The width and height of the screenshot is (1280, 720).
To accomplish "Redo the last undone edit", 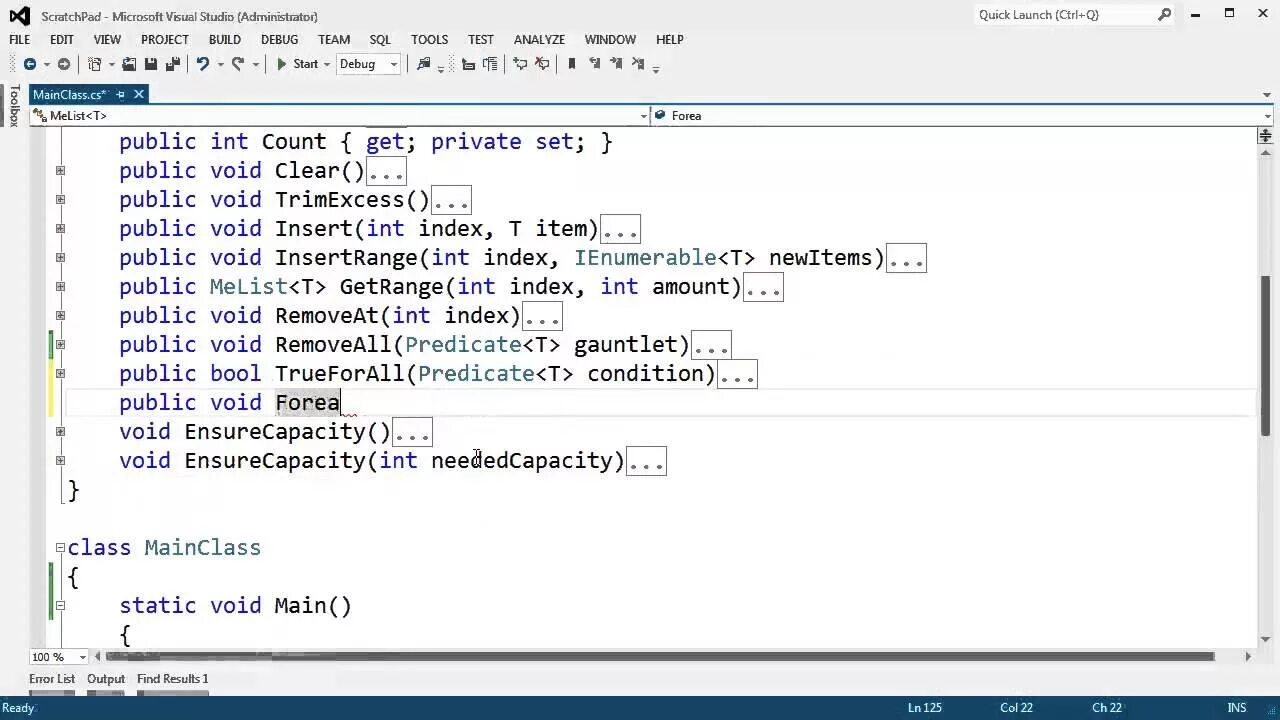I will click(x=238, y=64).
